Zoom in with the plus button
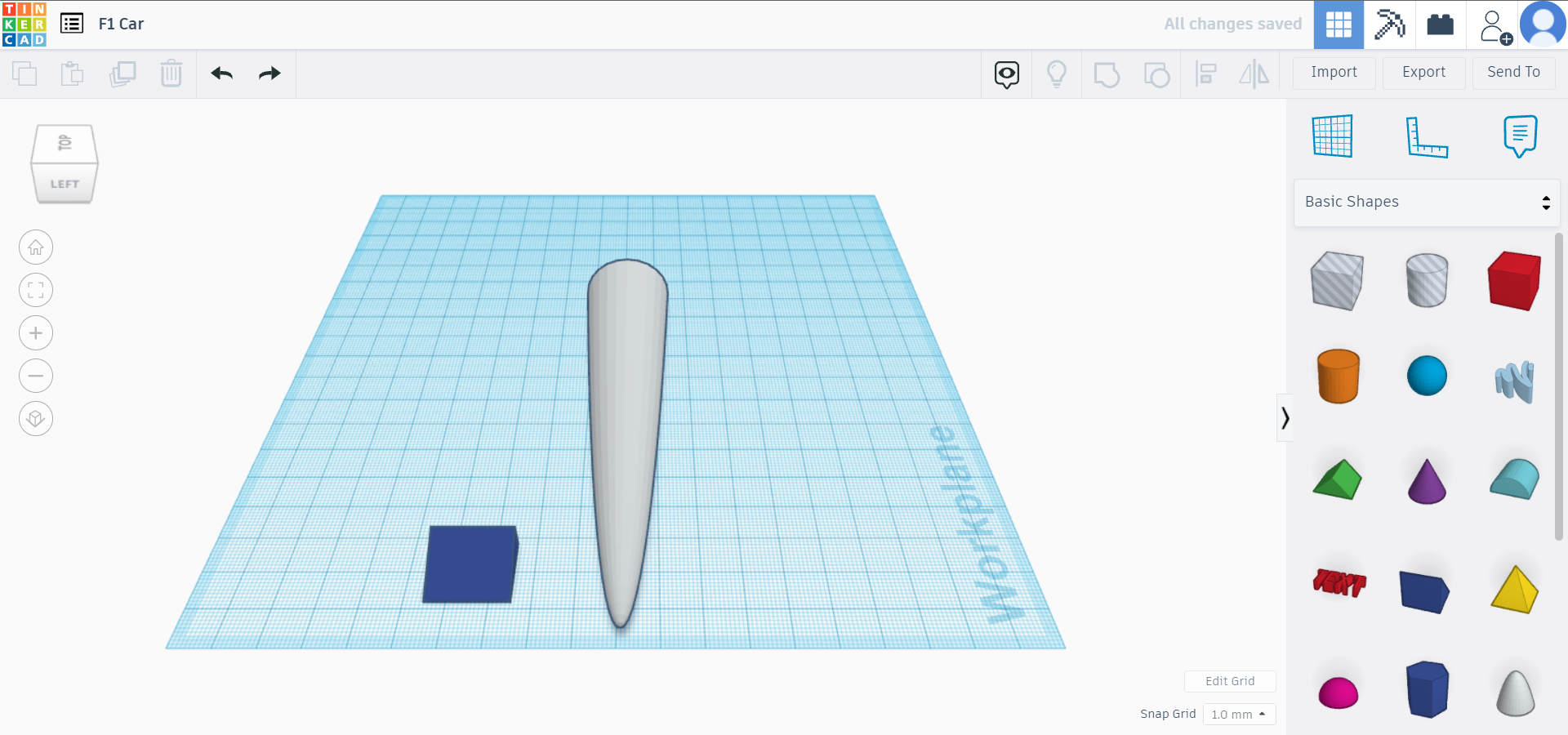 (36, 333)
